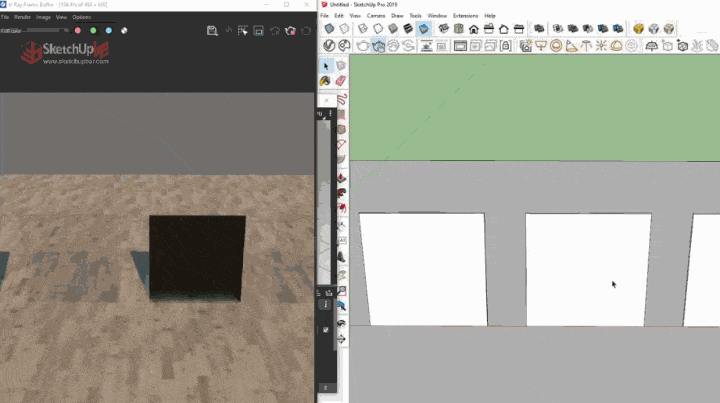Viewport: 720px width, 403px height.
Task: Open the View menu in frame buffer
Action: (61, 17)
